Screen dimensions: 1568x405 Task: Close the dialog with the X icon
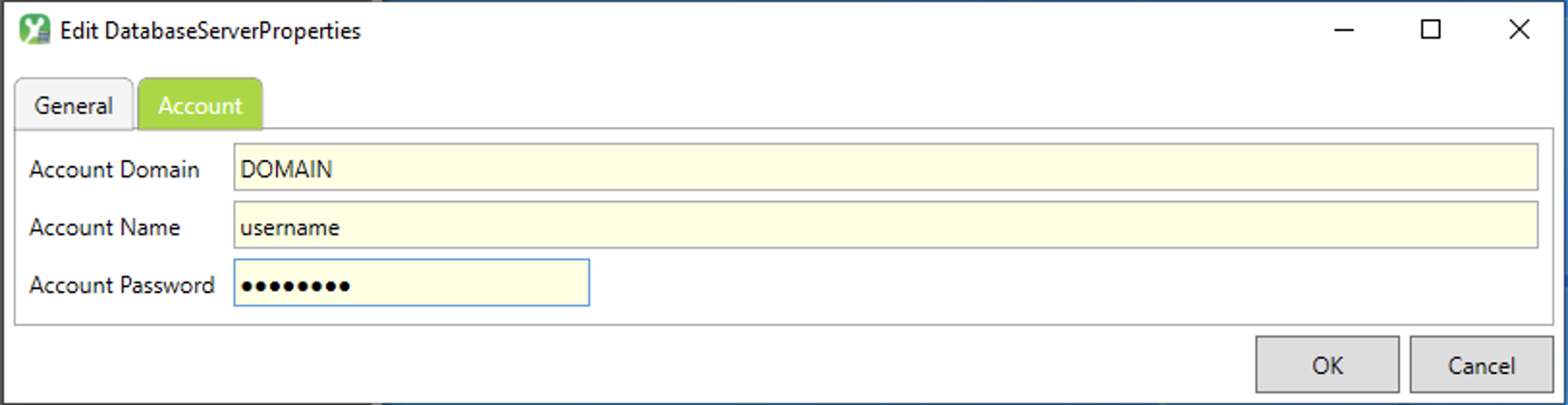[x=1519, y=30]
